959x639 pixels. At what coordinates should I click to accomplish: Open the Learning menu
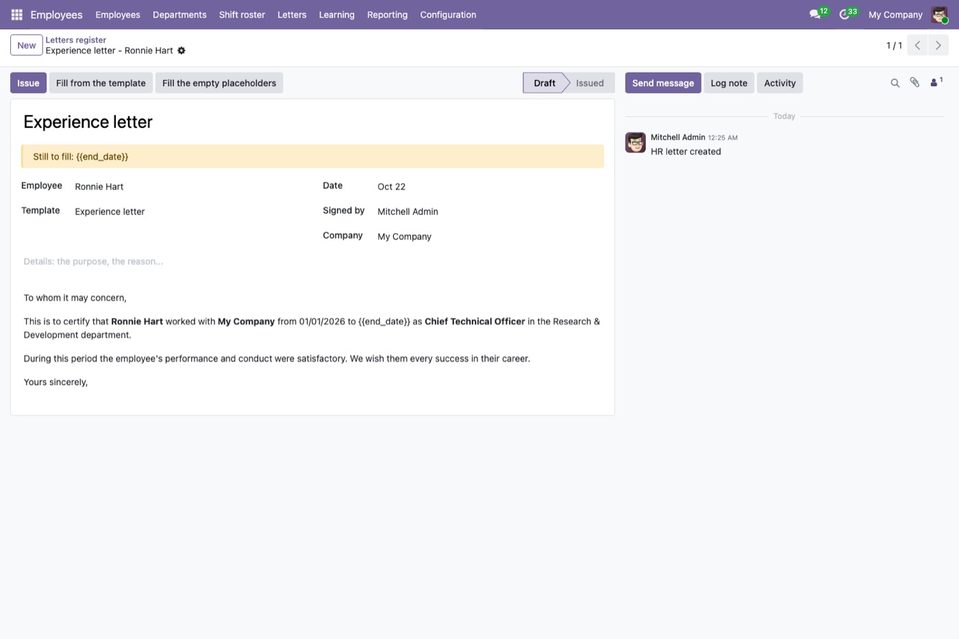pos(336,15)
